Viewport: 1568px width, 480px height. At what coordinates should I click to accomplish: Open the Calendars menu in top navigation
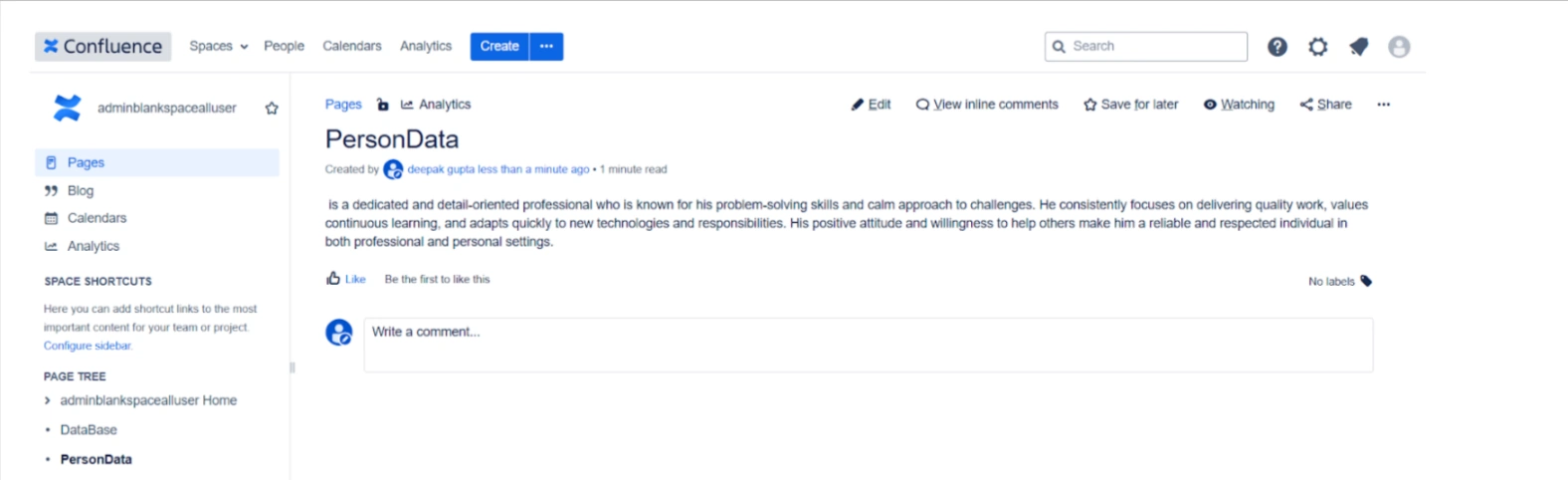pyautogui.click(x=352, y=46)
